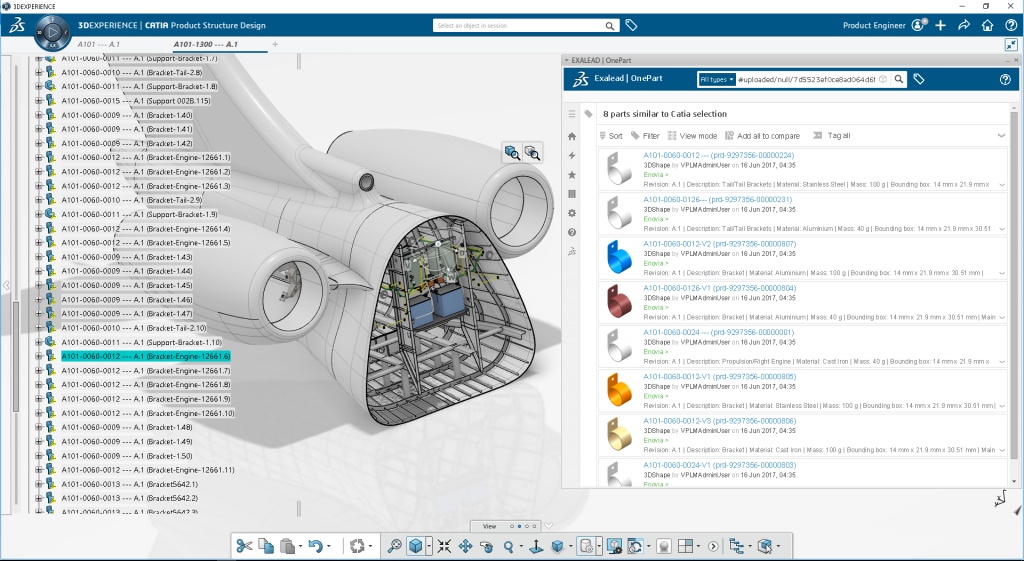
Task: Expand tree node Support 0028.115
Action: click(39, 101)
